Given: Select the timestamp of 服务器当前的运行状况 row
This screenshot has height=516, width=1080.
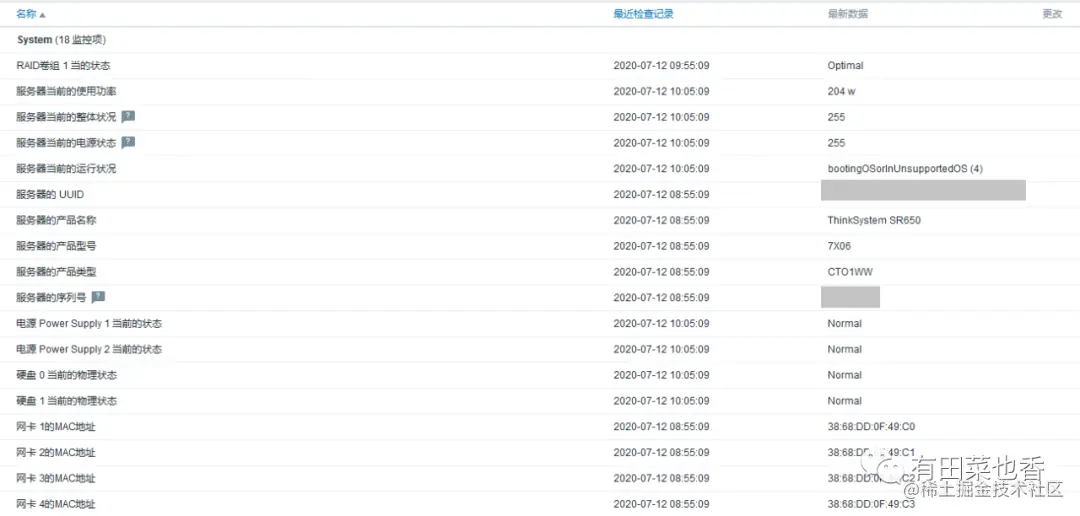Looking at the screenshot, I should point(661,168).
